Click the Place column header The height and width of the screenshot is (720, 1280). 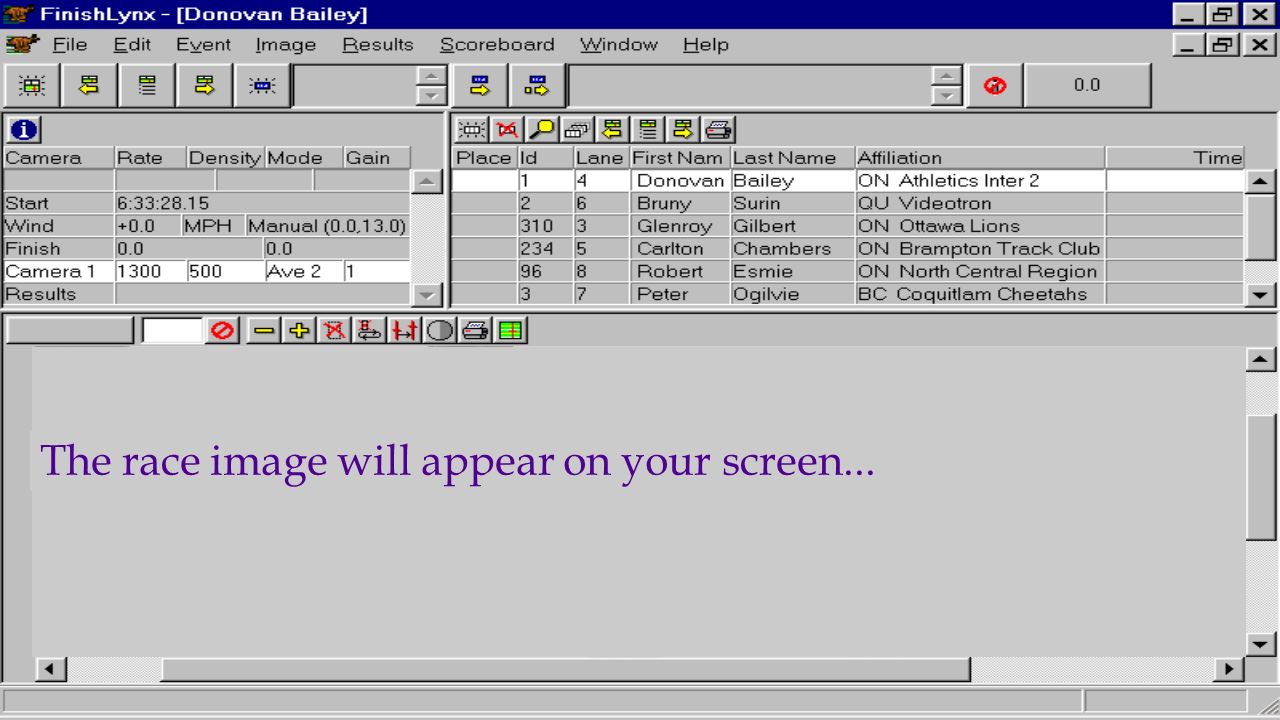click(x=484, y=158)
